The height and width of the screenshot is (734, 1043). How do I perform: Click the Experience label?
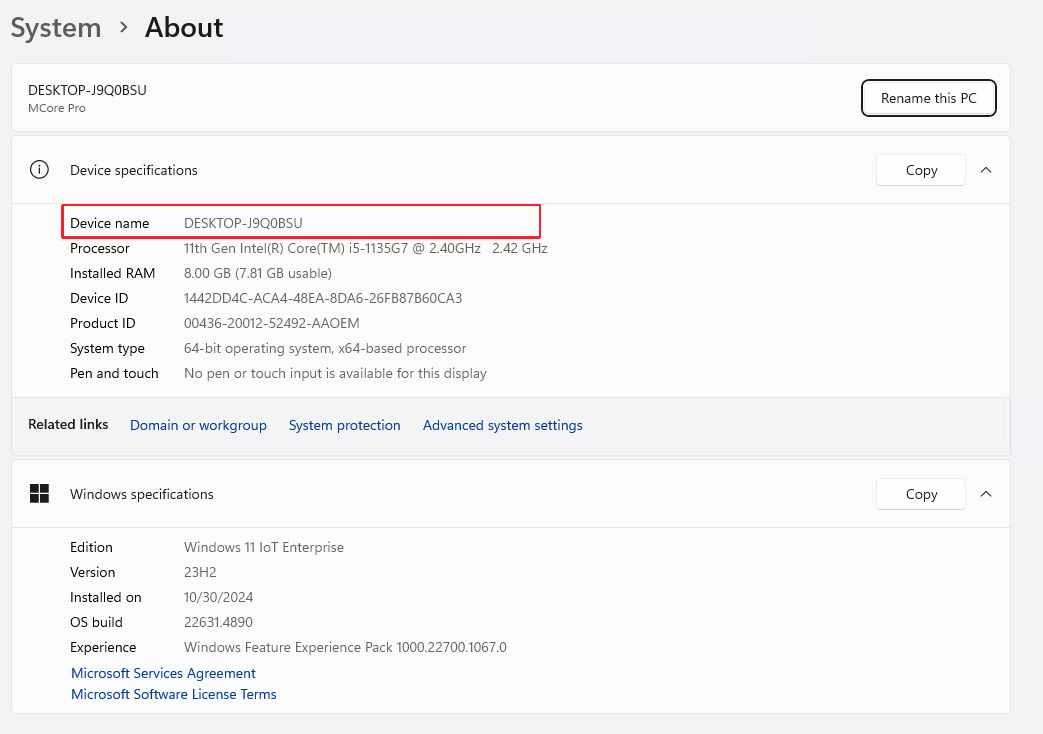point(103,647)
